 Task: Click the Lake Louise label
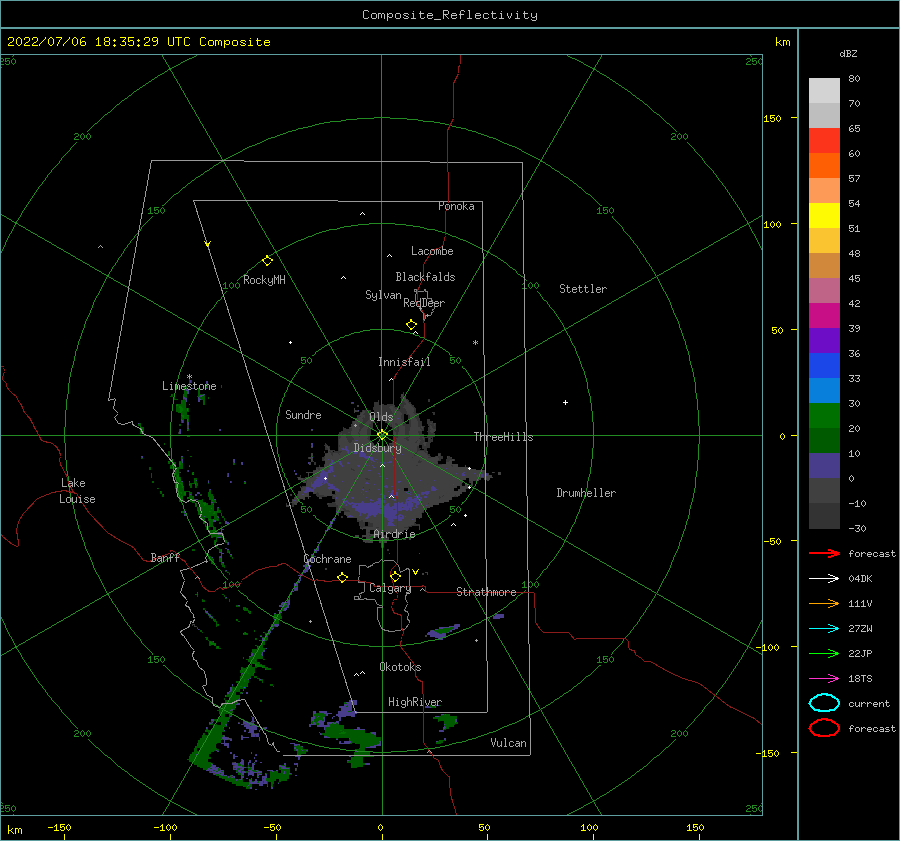pyautogui.click(x=77, y=491)
